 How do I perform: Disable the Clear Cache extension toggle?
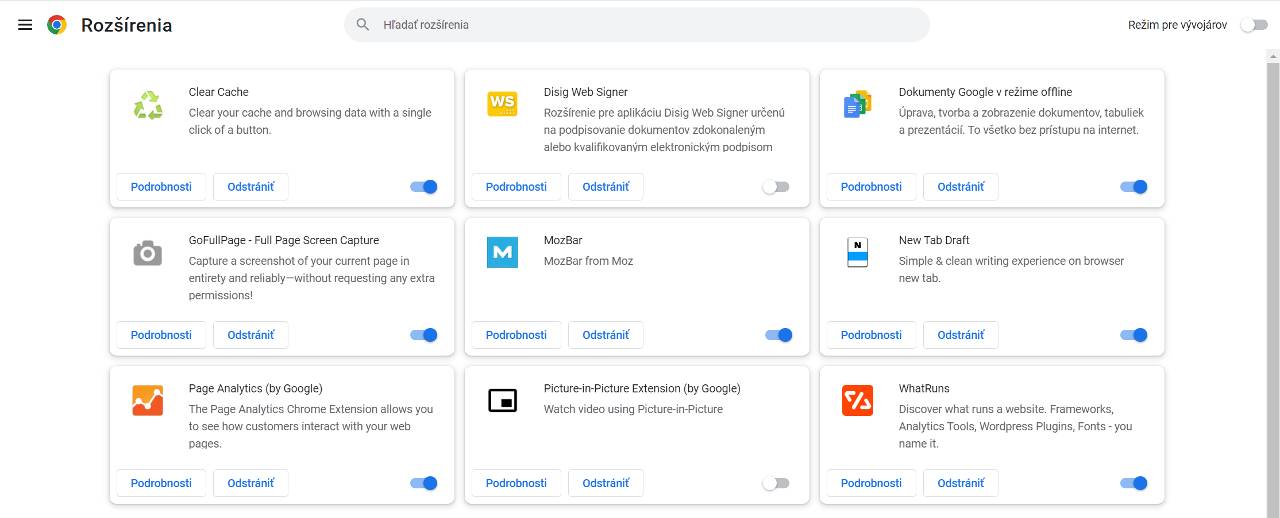click(424, 187)
